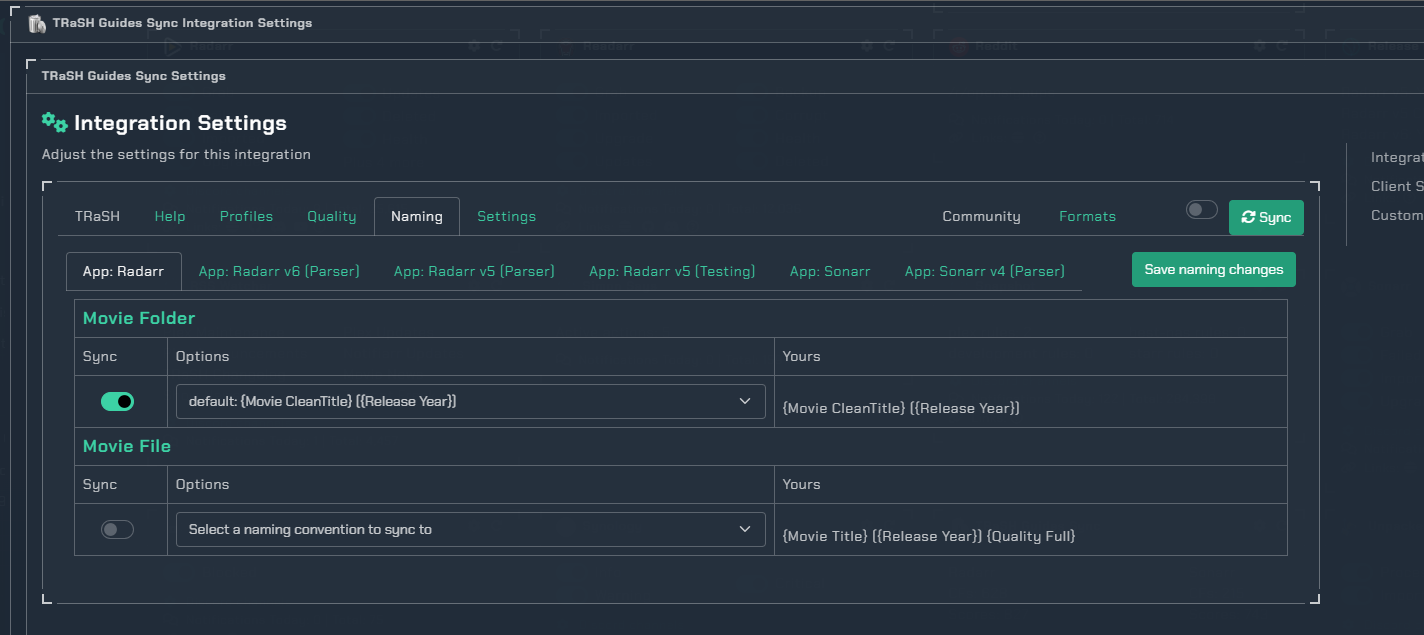The width and height of the screenshot is (1424, 635).
Task: Switch to the Profiles tab
Action: click(246, 216)
